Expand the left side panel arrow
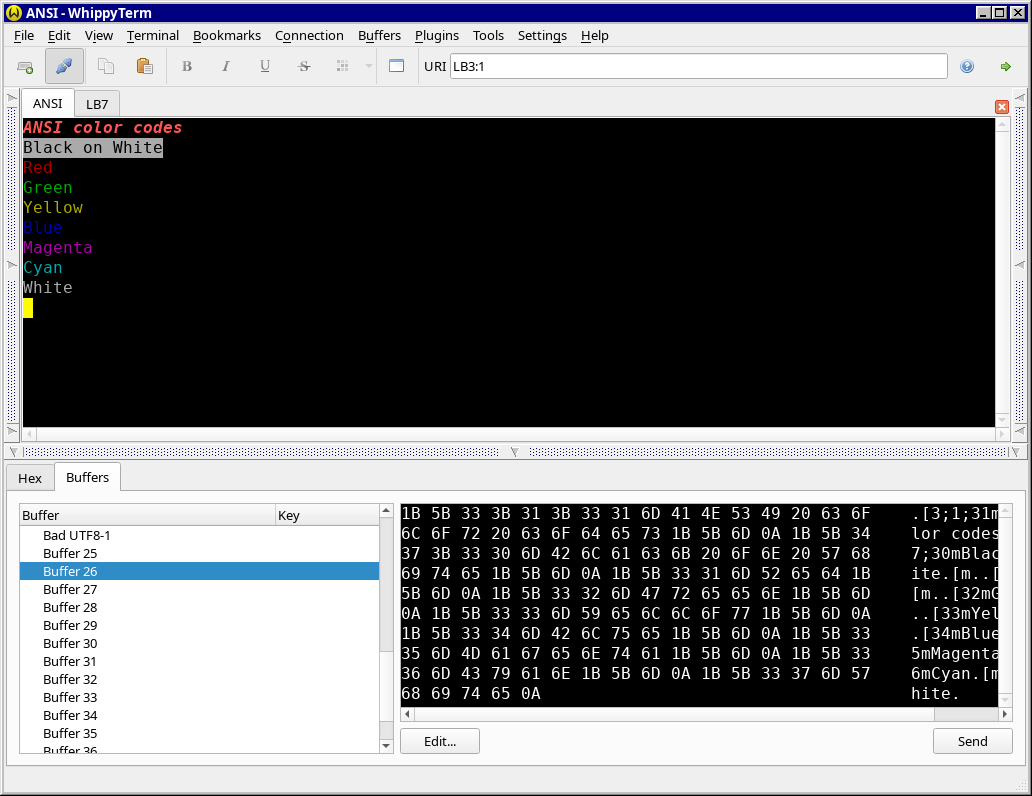This screenshot has height=796, width=1032. [x=11, y=98]
